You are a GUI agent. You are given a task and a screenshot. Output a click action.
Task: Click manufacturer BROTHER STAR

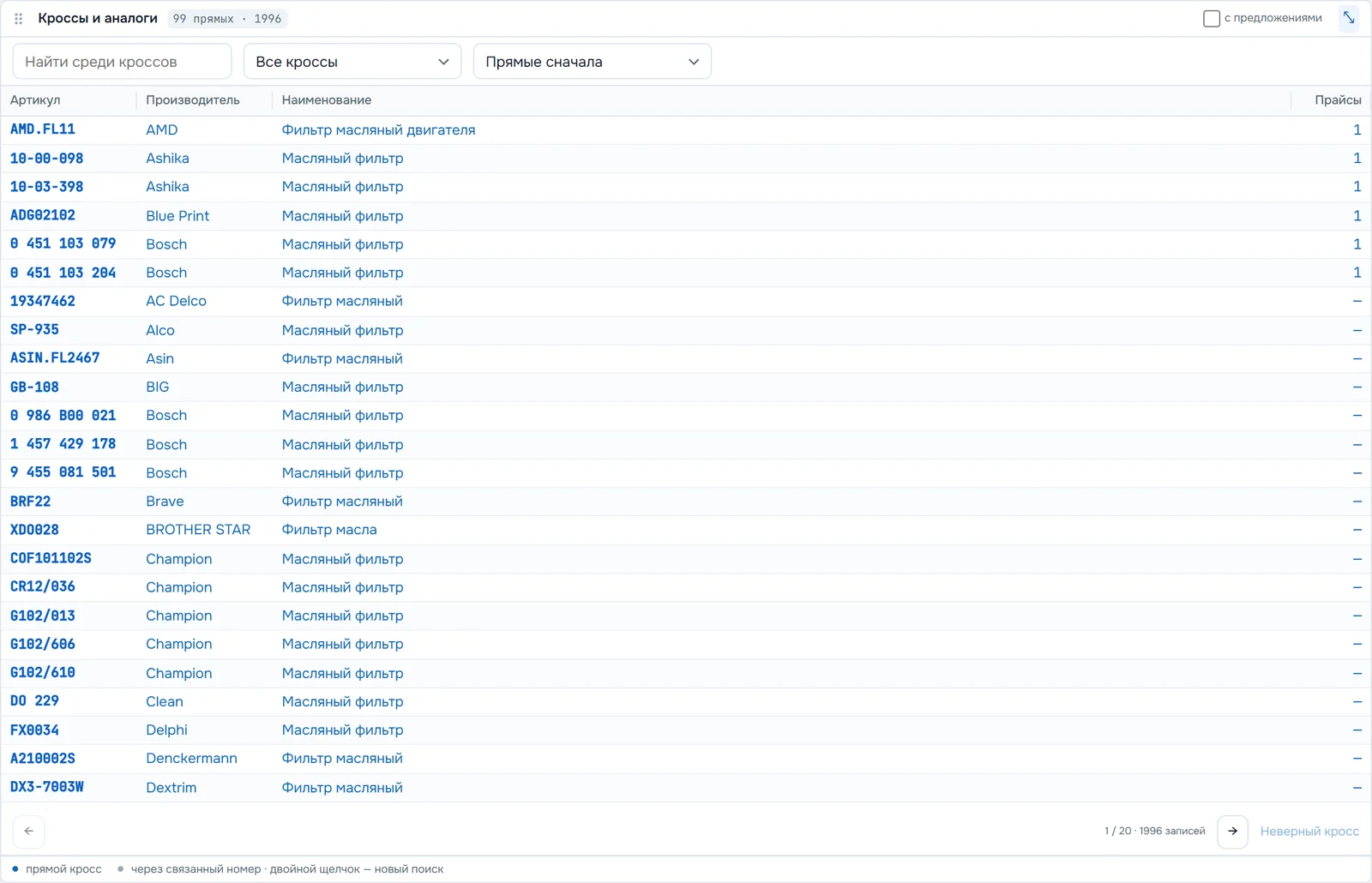click(198, 530)
